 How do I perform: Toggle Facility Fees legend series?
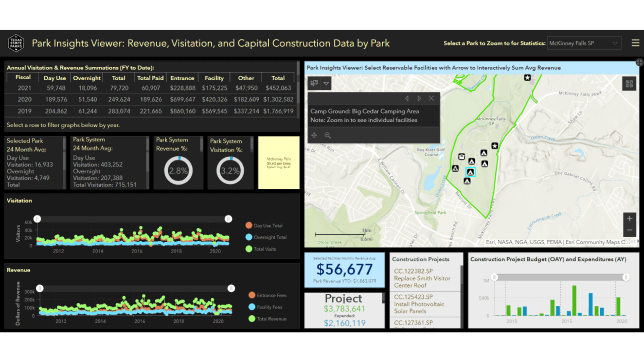pos(265,307)
